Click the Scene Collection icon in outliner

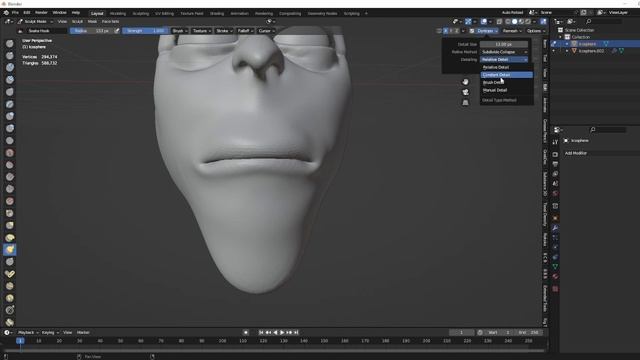[560, 30]
